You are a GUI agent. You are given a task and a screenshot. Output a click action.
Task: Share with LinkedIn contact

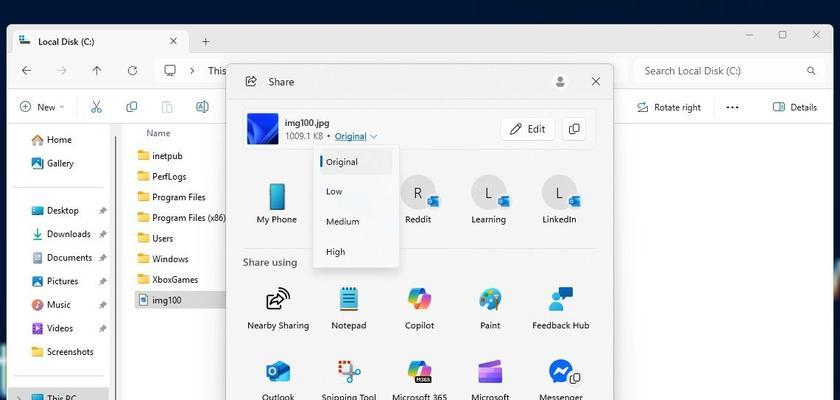pos(559,199)
